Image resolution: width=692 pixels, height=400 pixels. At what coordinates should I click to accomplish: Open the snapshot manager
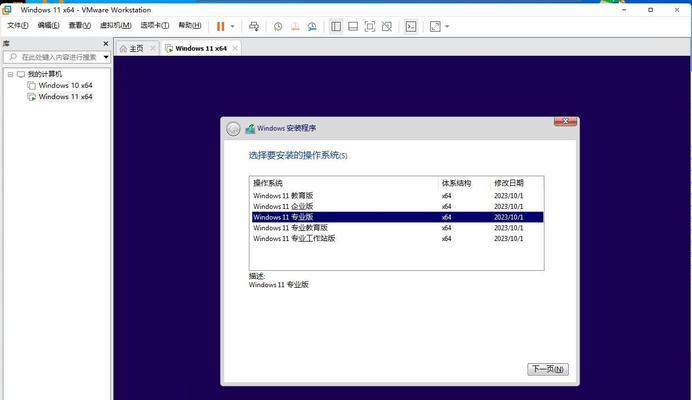coord(312,26)
